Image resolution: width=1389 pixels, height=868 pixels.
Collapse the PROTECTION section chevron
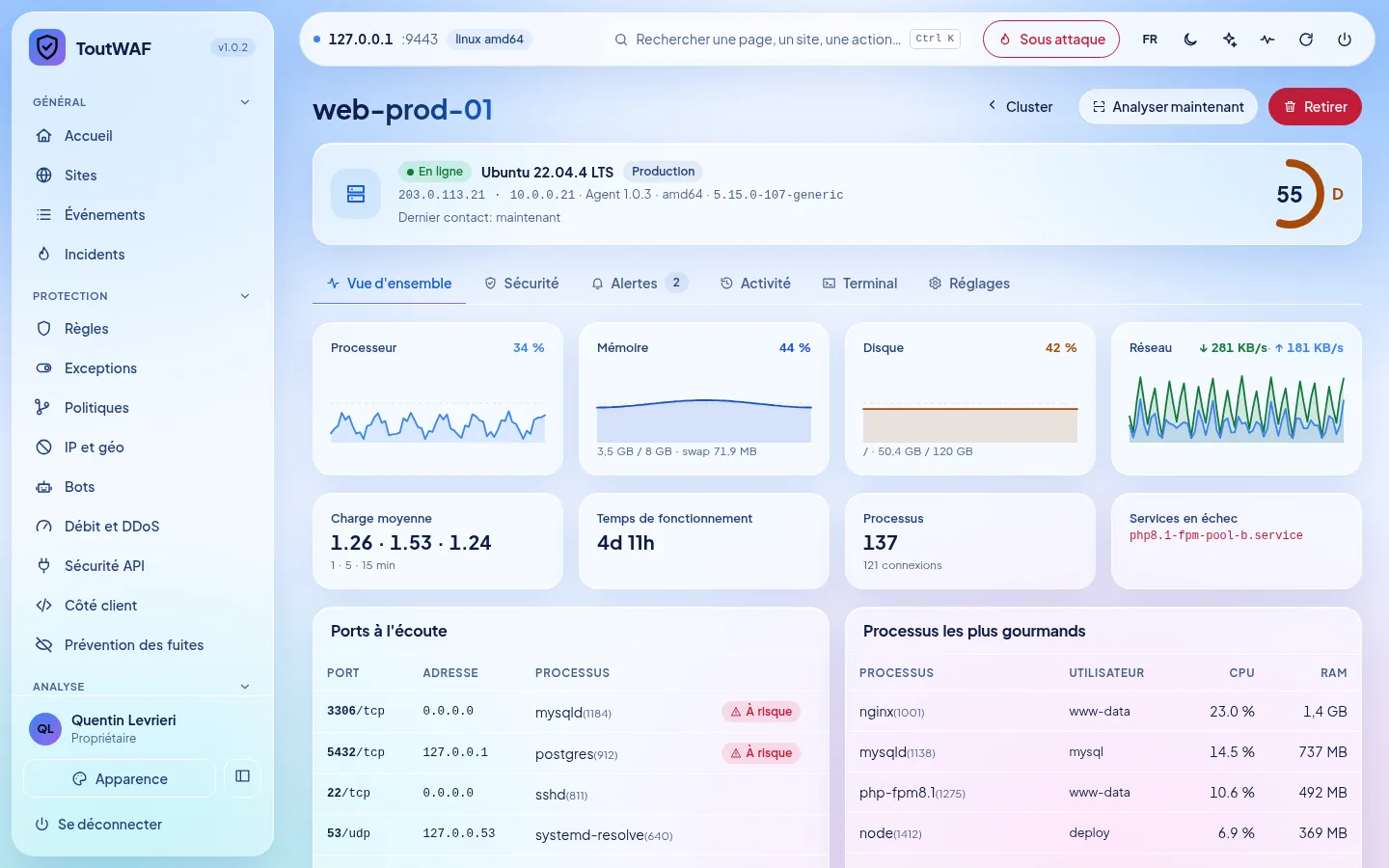point(245,296)
